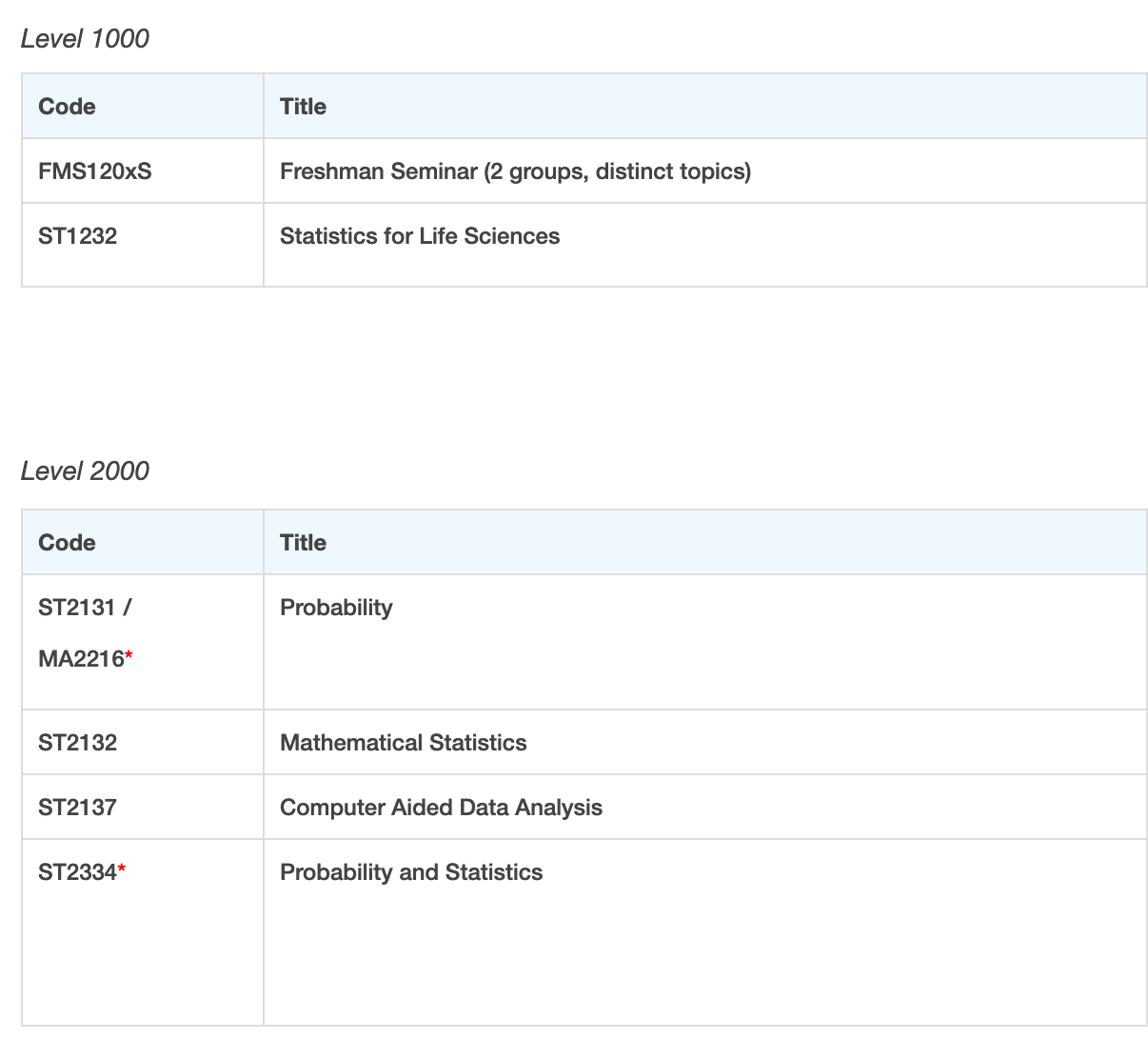
Task: Click the red asterisk beside MA2216
Action: (129, 658)
